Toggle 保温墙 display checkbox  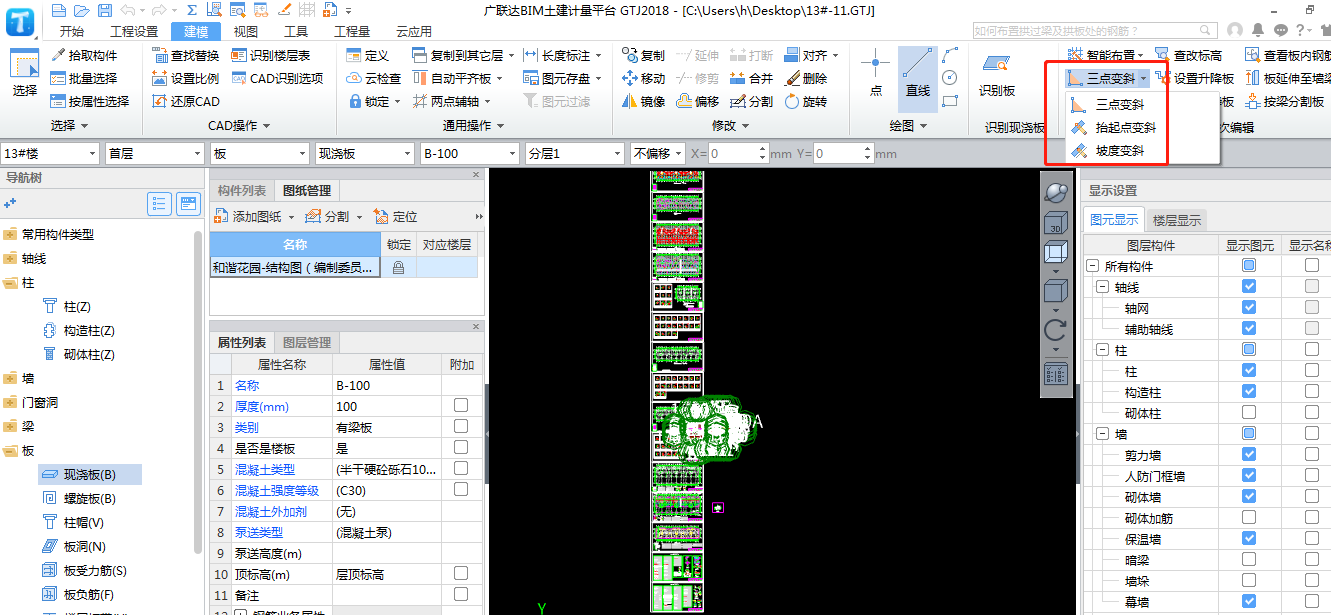click(1249, 539)
